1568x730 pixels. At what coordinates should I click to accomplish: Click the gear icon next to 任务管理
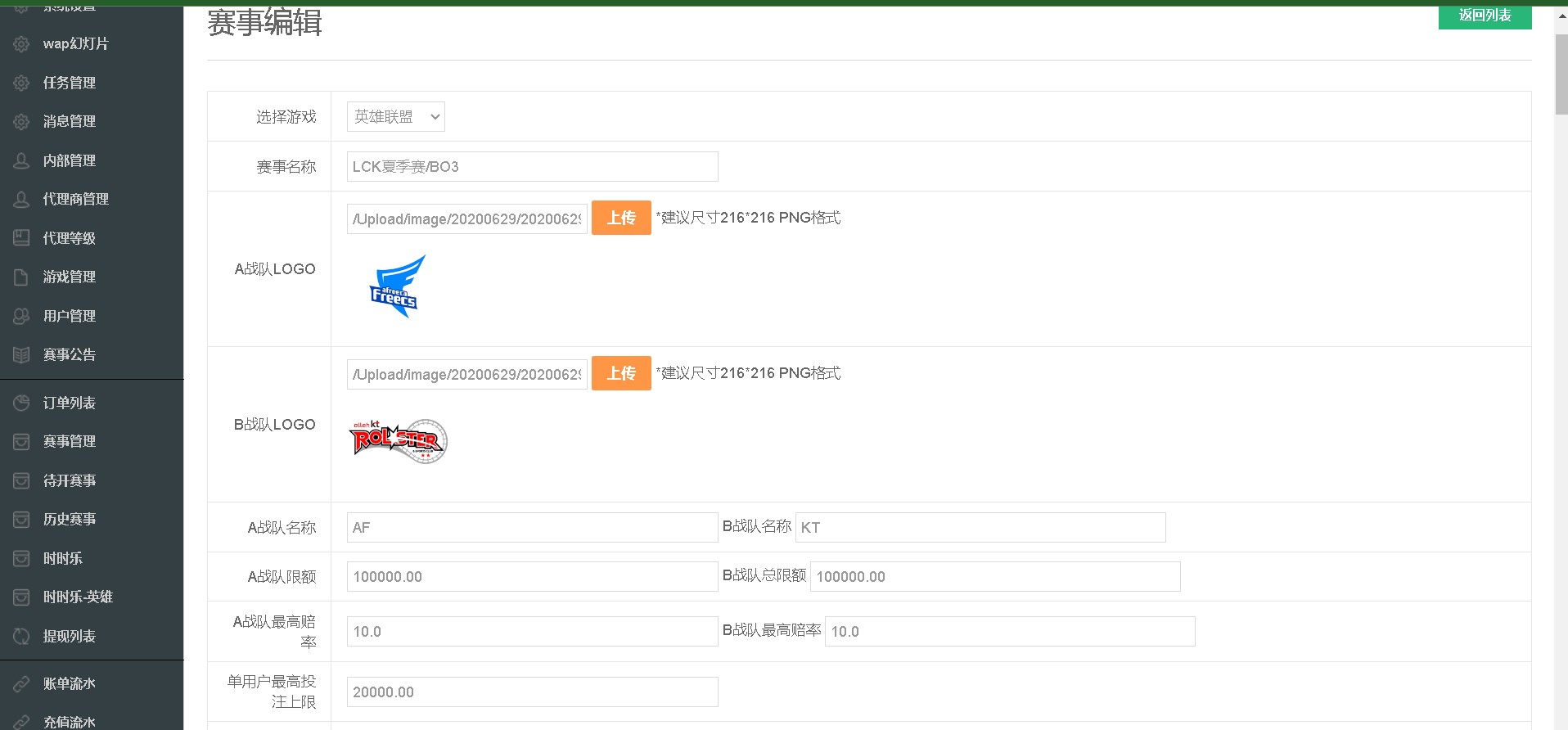click(21, 83)
